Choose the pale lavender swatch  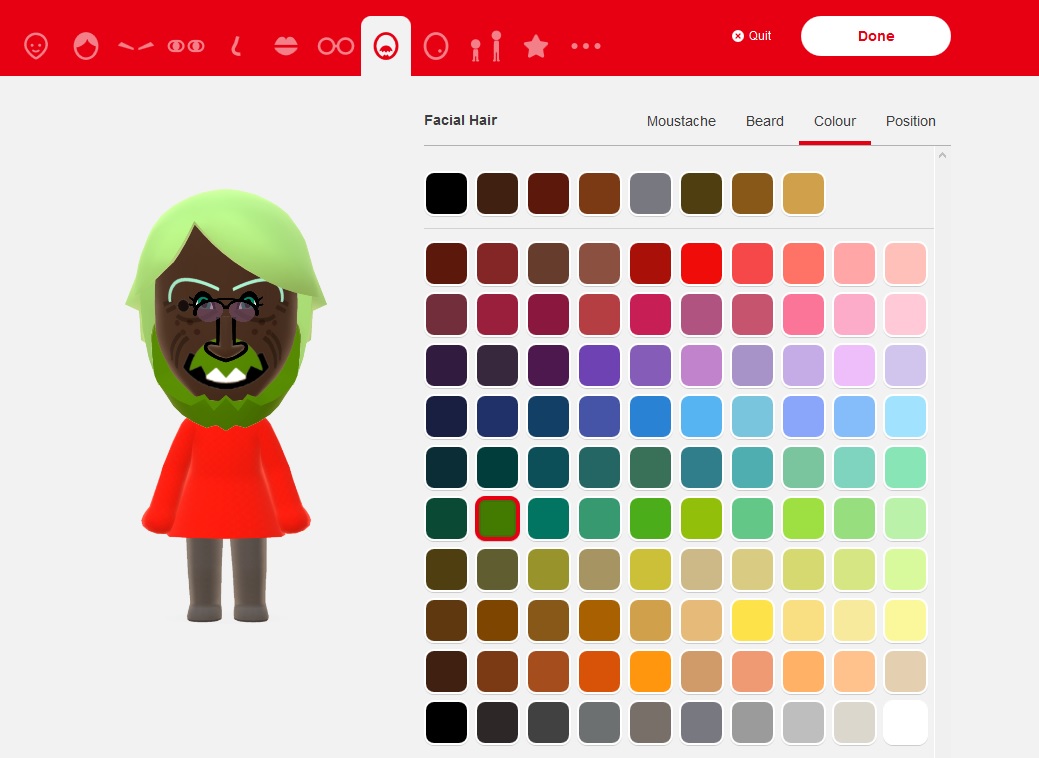[905, 365]
